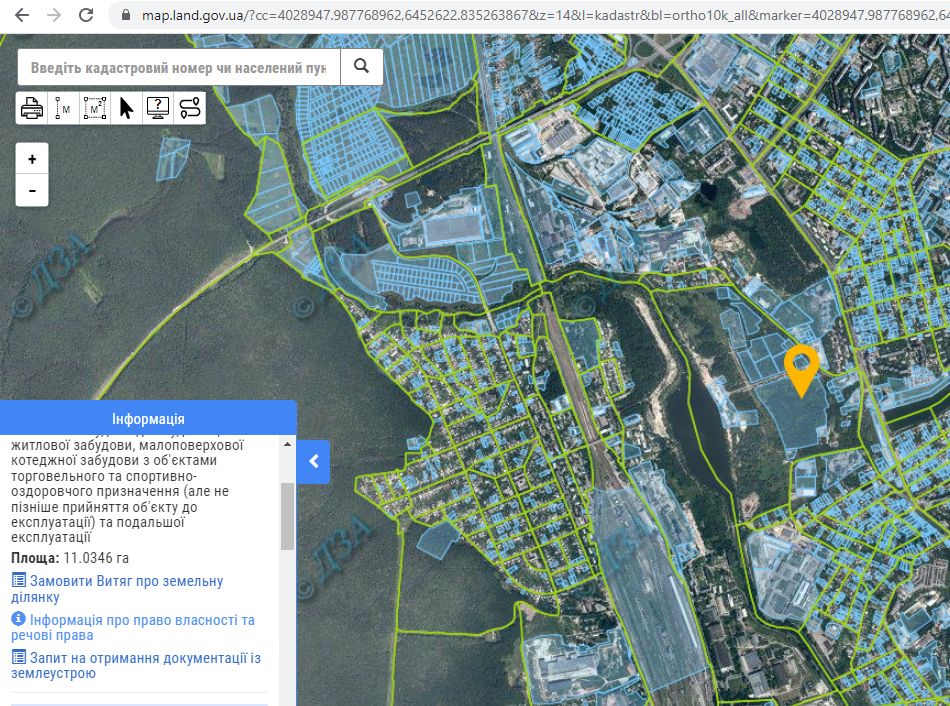Select the distance measurement tool
This screenshot has height=706, width=950.
63,108
